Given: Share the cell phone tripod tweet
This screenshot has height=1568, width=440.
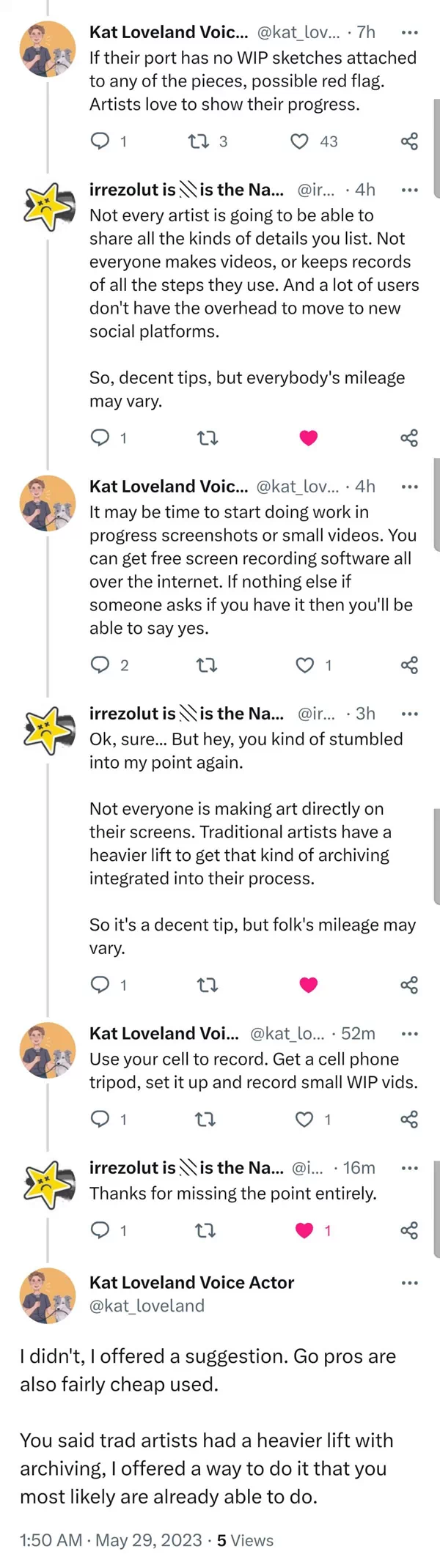Looking at the screenshot, I should [409, 1120].
